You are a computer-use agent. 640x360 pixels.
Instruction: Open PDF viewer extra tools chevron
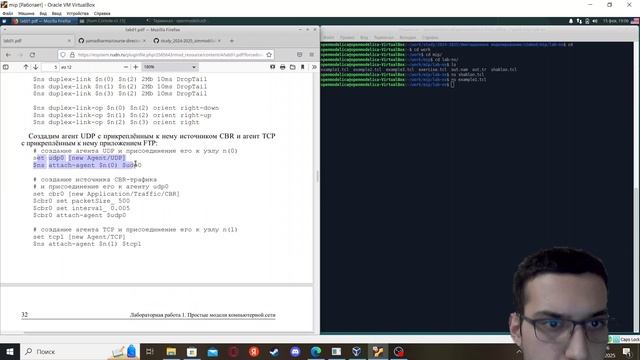coord(314,67)
